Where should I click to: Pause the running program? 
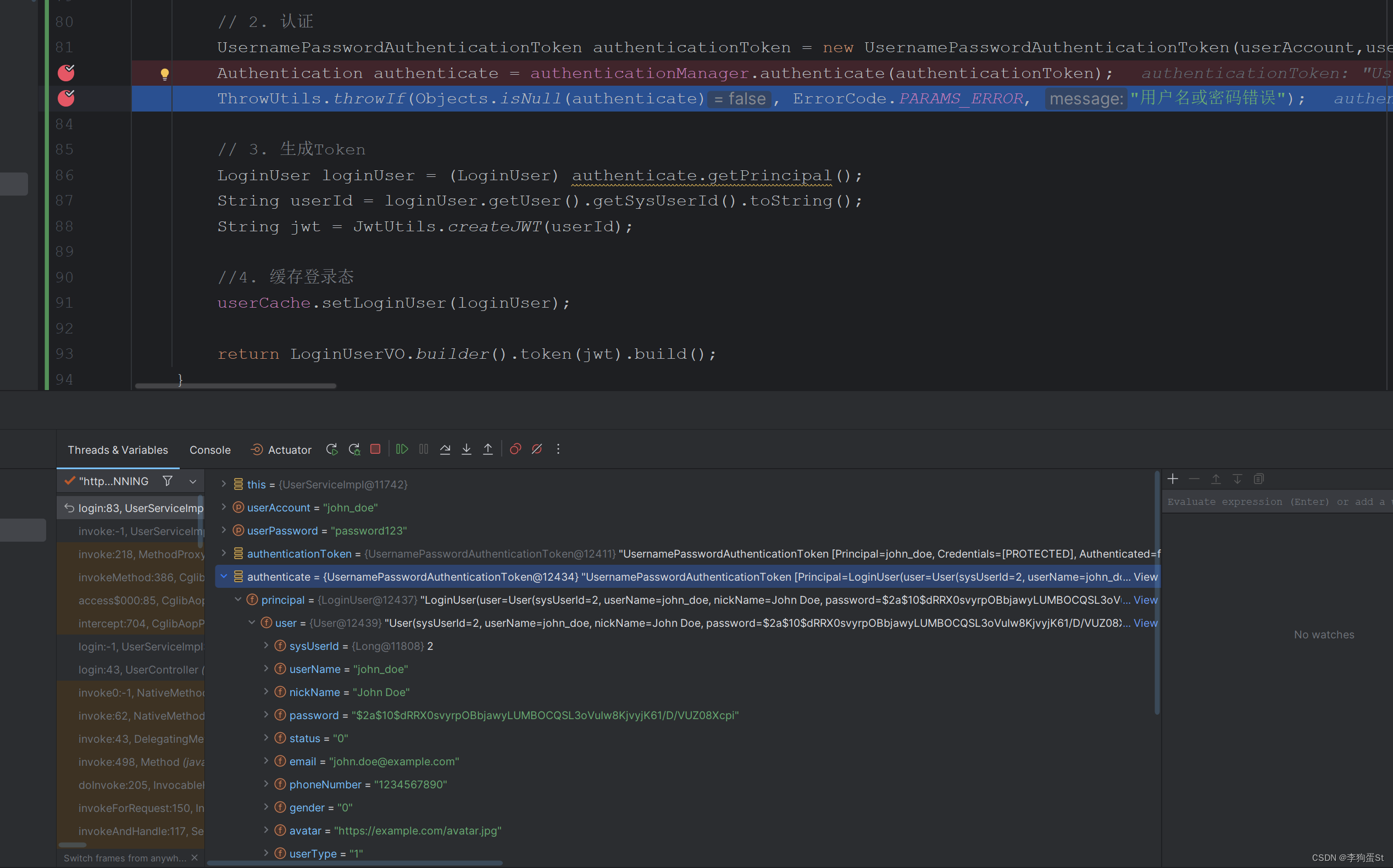pyautogui.click(x=424, y=449)
